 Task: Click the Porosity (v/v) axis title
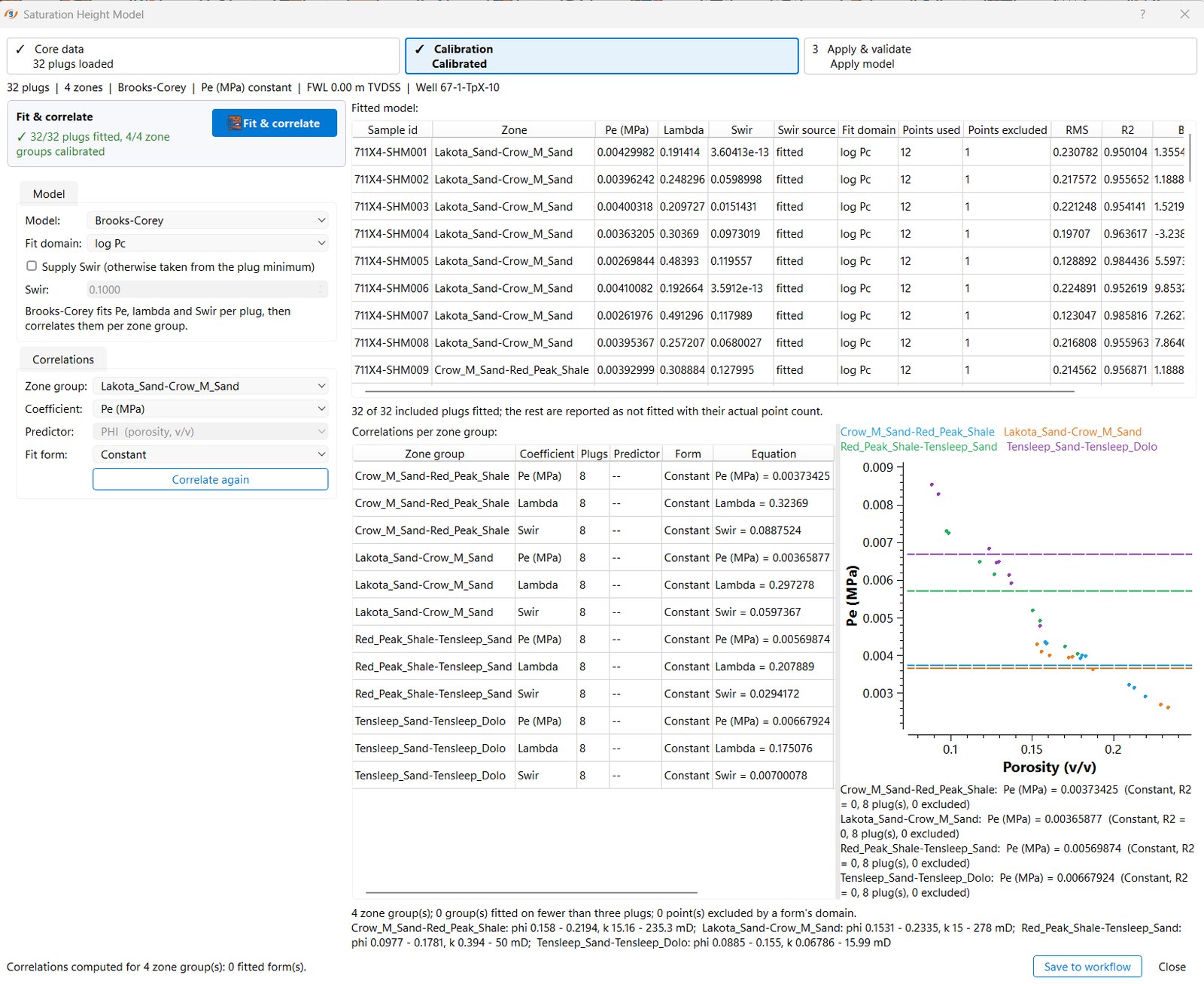[x=1049, y=767]
